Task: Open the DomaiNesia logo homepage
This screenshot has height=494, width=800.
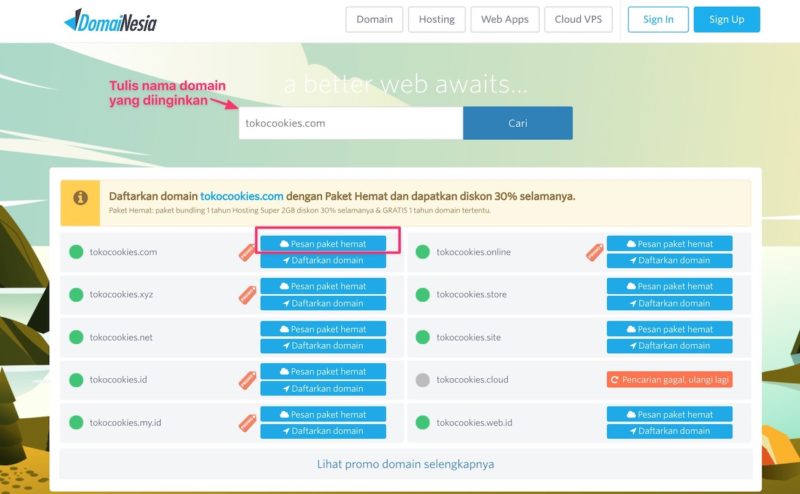Action: (x=111, y=21)
